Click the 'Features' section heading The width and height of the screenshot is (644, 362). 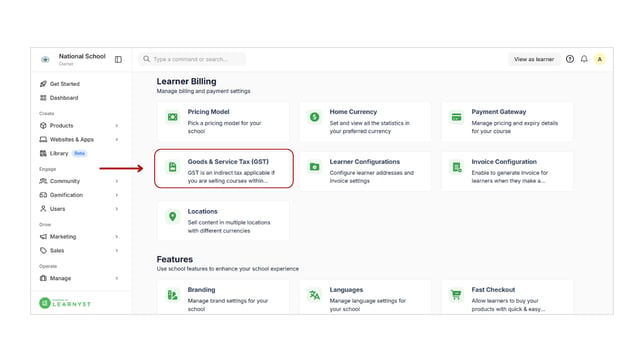(x=175, y=259)
